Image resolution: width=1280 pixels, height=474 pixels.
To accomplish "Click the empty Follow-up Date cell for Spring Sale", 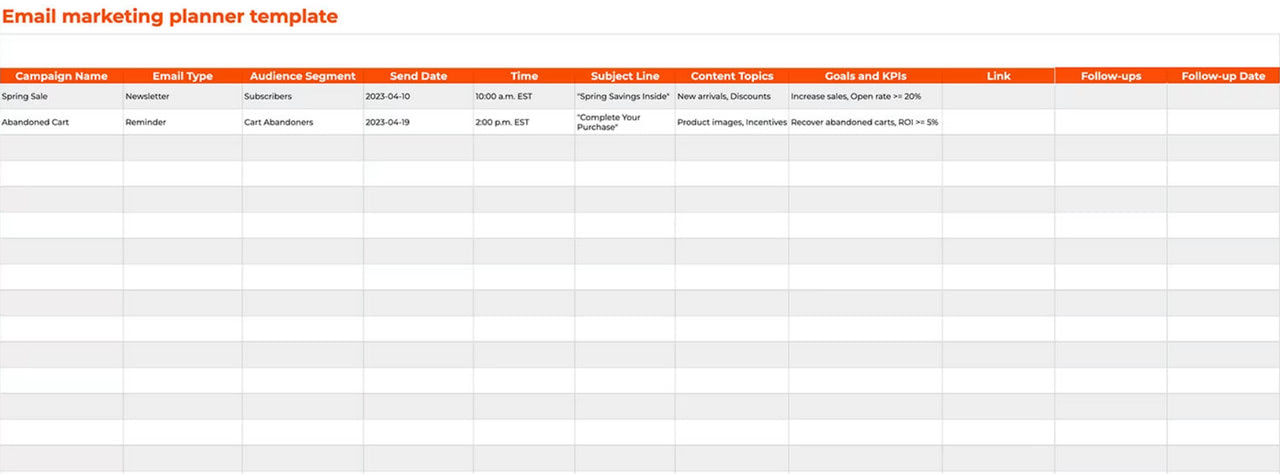I will click(x=1223, y=97).
